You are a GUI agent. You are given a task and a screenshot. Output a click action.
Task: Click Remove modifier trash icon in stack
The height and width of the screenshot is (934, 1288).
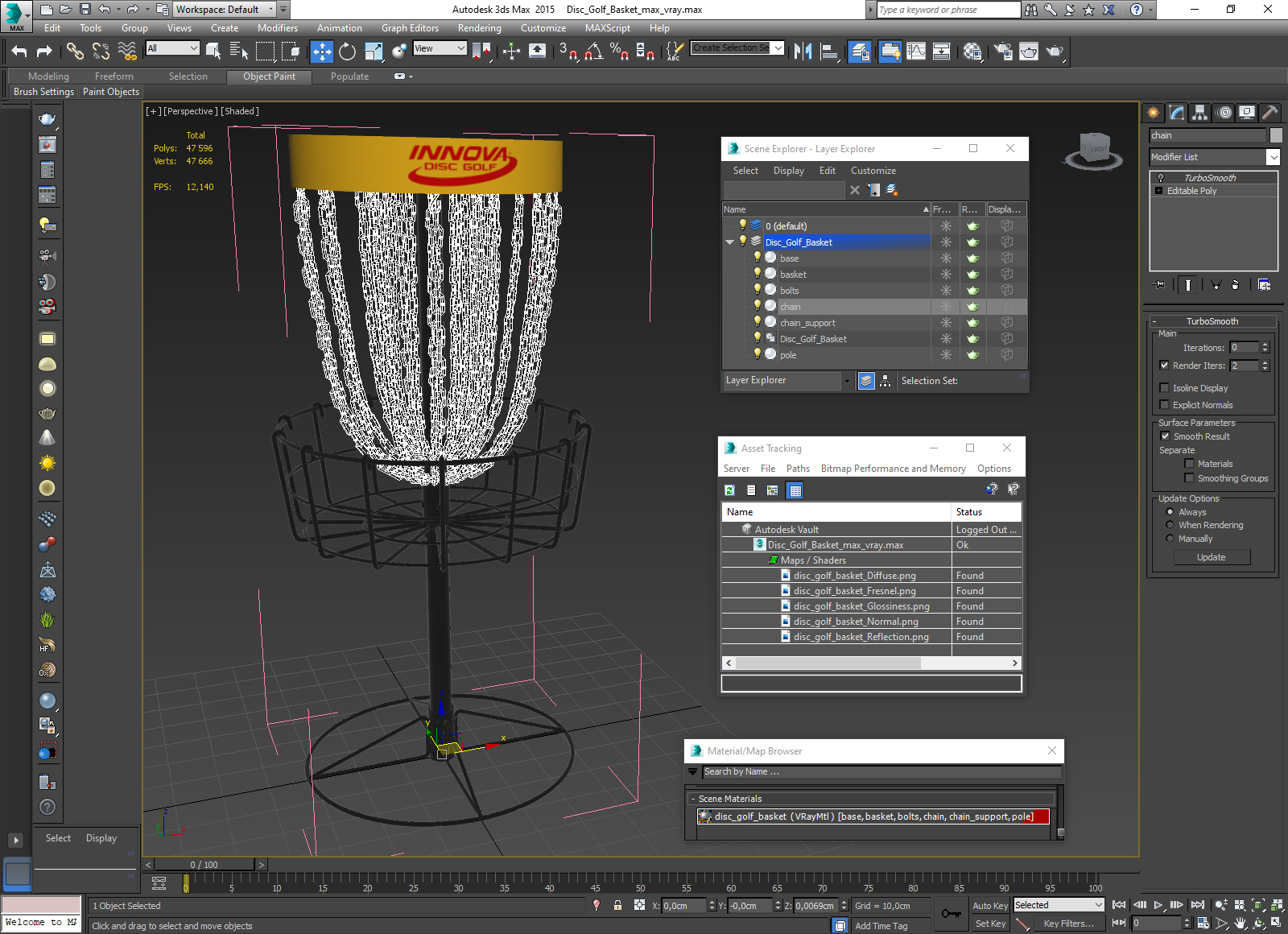coord(1235,285)
